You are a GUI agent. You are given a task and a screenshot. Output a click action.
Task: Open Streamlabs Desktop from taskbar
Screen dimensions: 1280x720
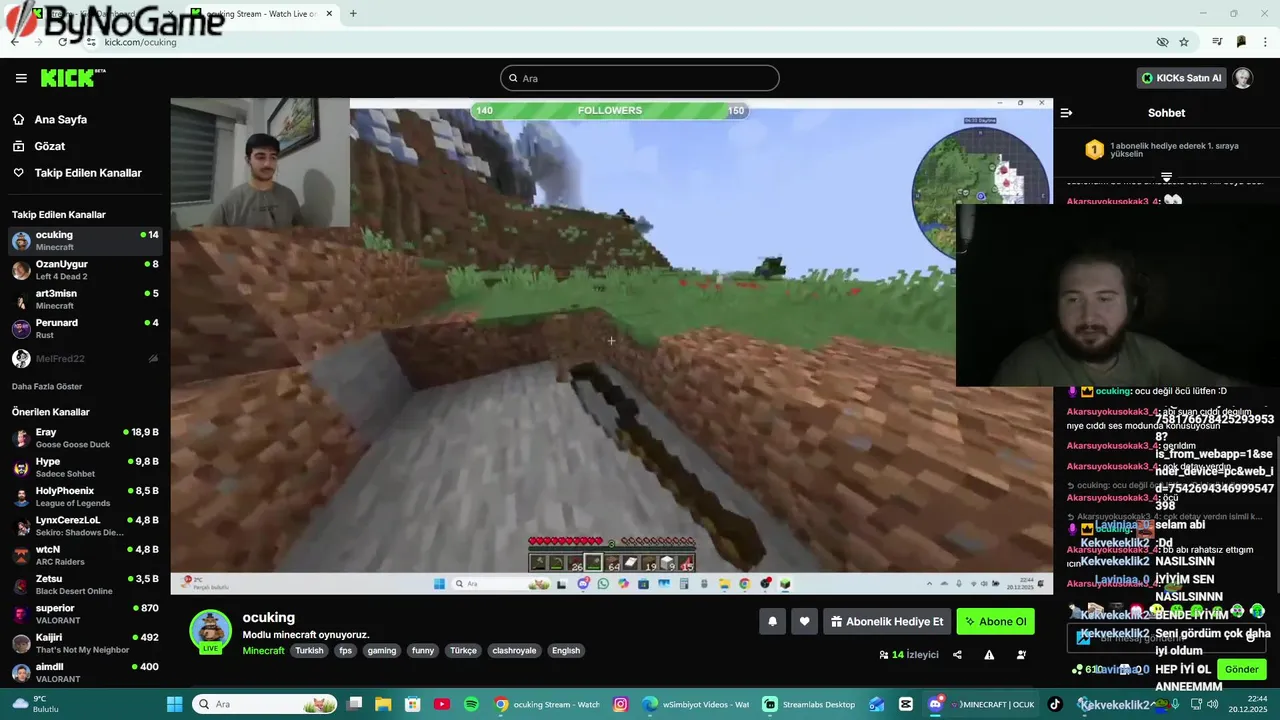coord(810,704)
